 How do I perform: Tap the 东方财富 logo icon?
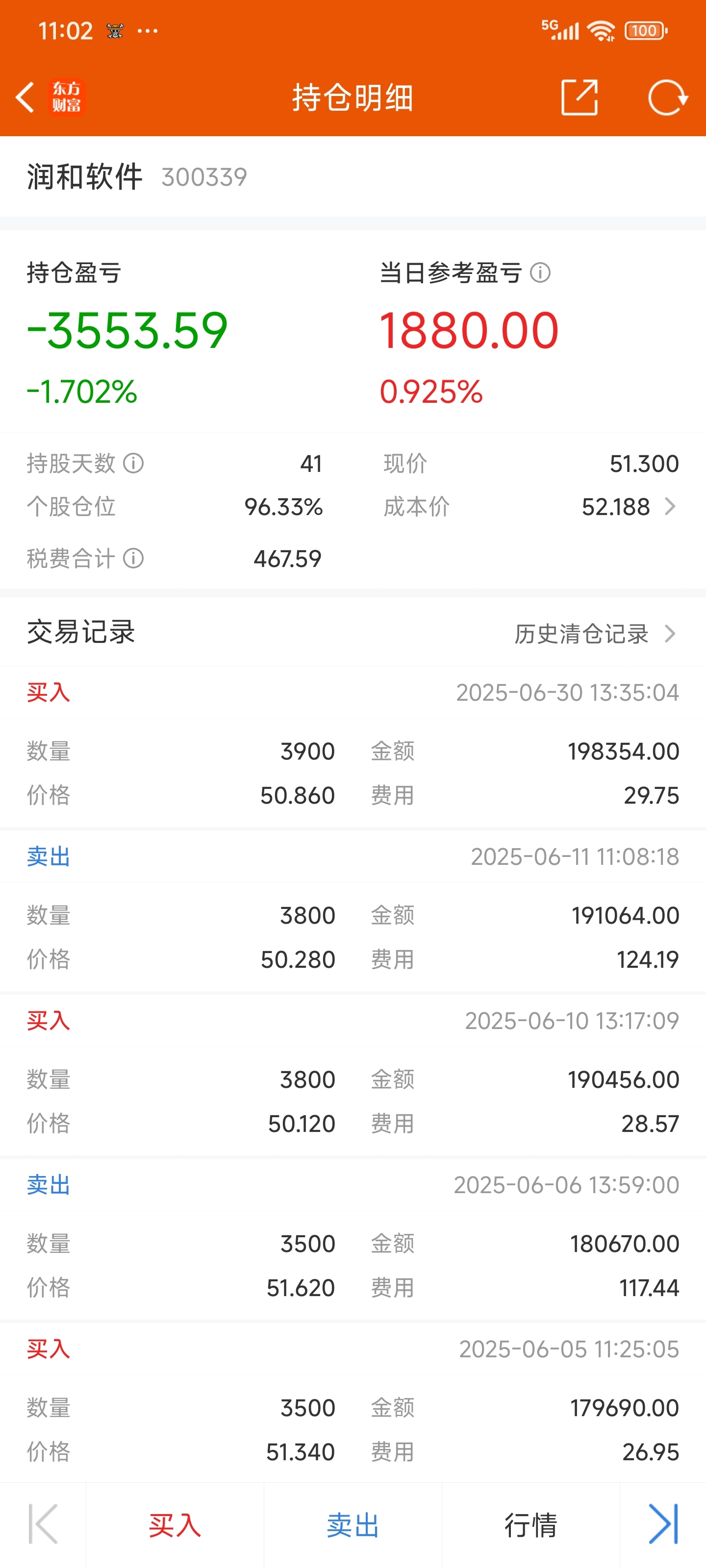[x=66, y=98]
